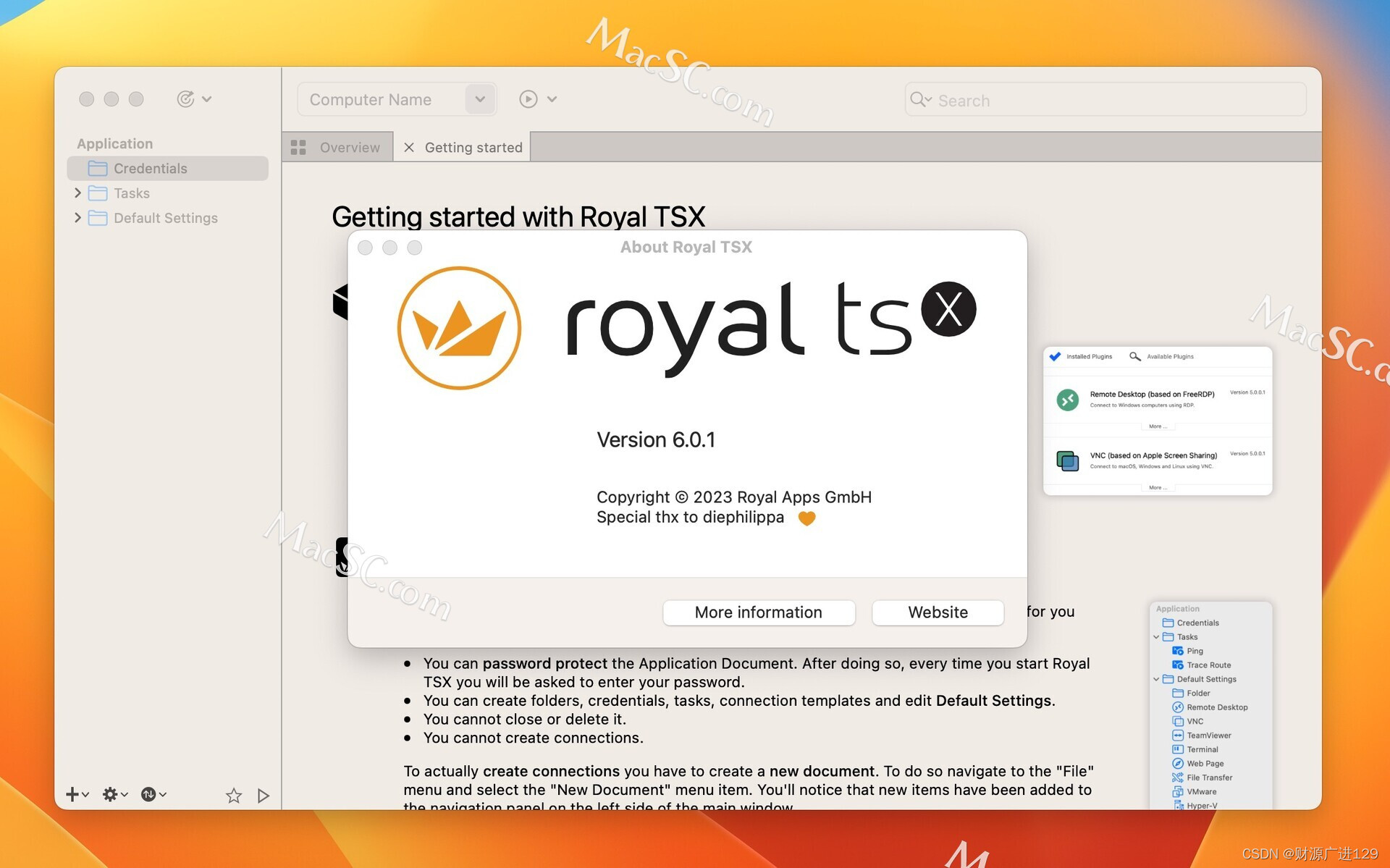Viewport: 1390px width, 868px height.
Task: Click the navigation panel screenshot thumbnail
Action: (x=1210, y=705)
